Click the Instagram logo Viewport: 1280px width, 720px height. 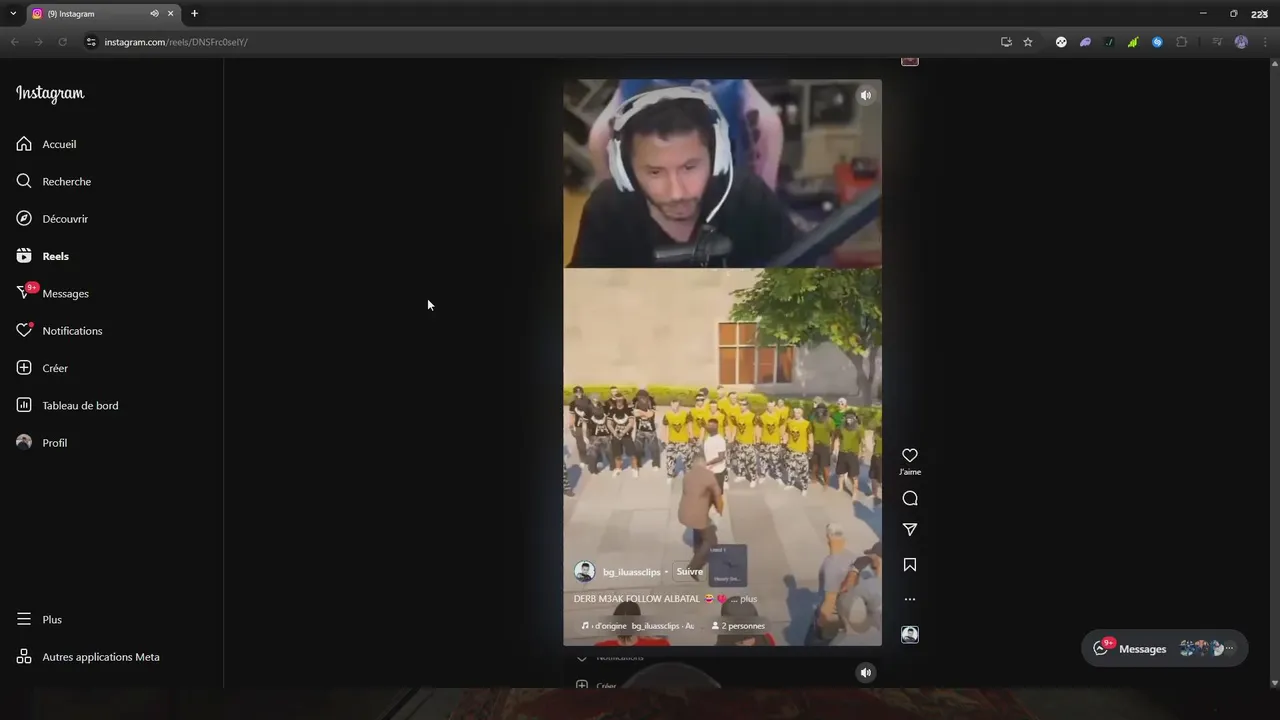click(x=50, y=93)
